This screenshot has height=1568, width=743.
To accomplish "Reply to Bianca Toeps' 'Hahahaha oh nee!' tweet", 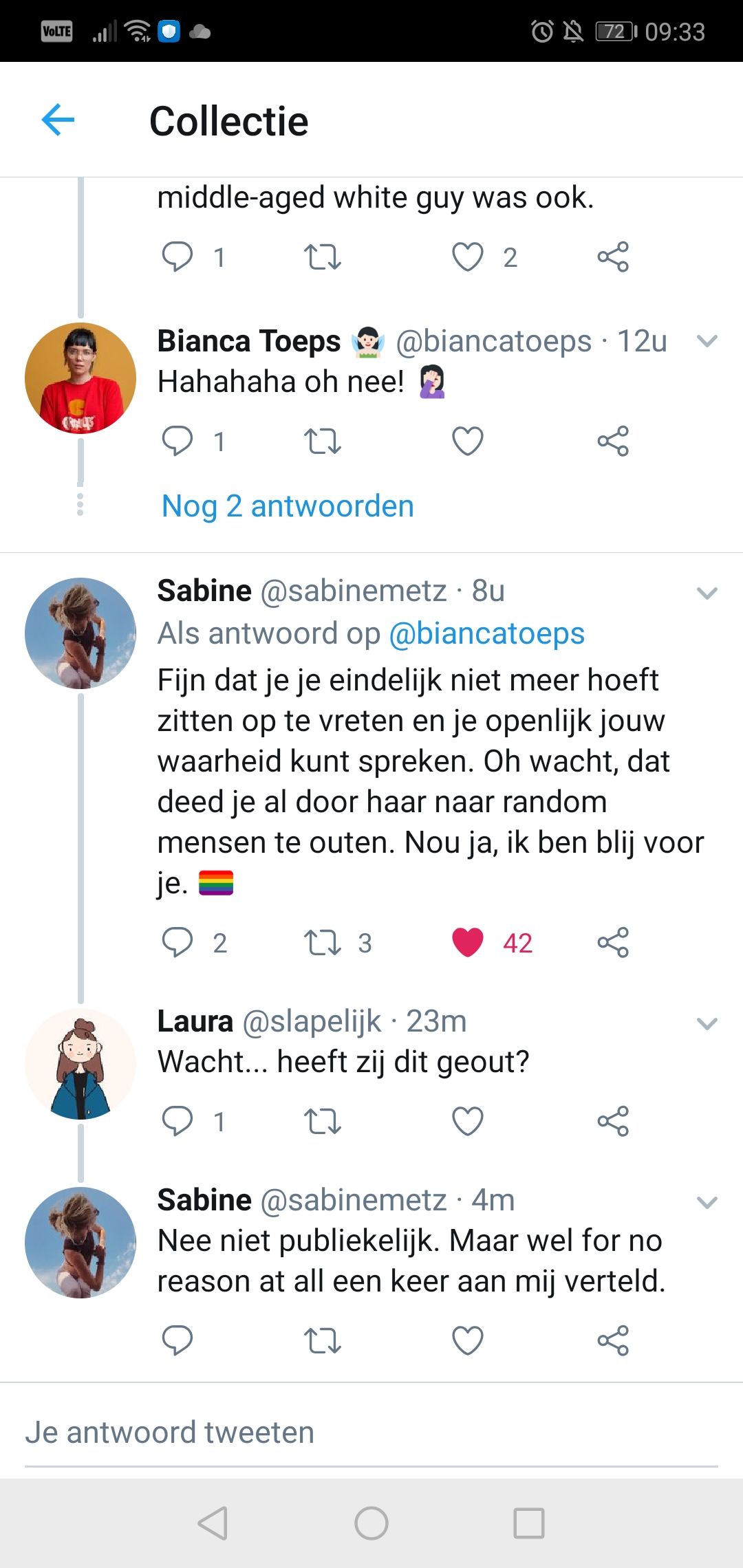I will (177, 441).
